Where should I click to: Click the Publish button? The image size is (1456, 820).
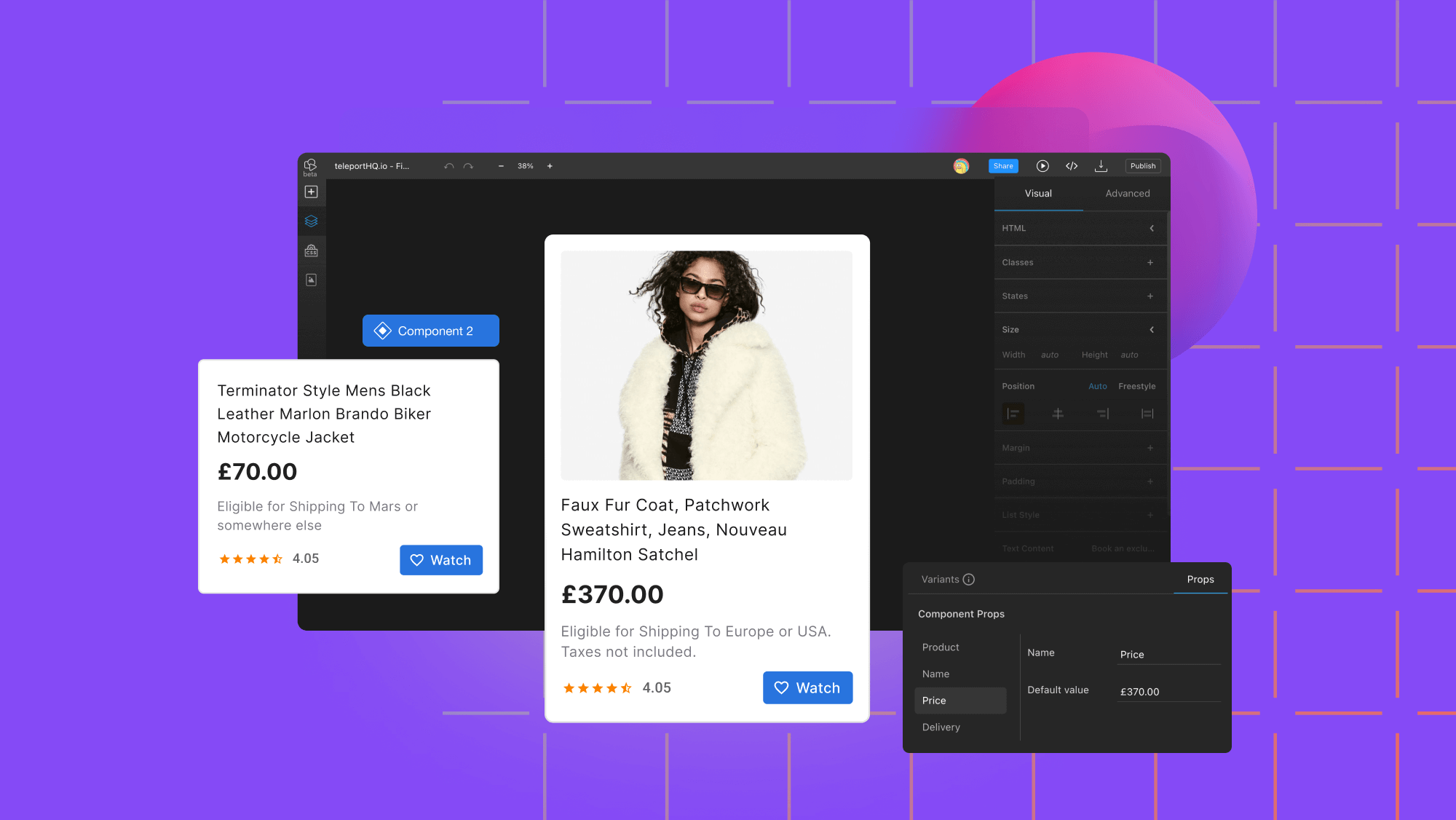click(1142, 166)
